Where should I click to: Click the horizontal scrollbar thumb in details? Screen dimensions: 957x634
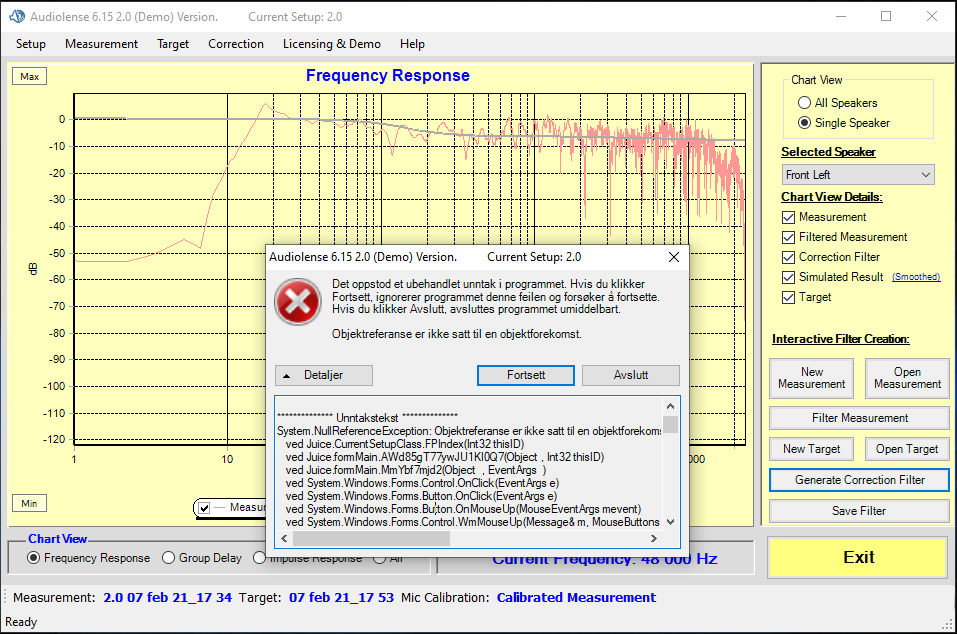click(x=371, y=538)
